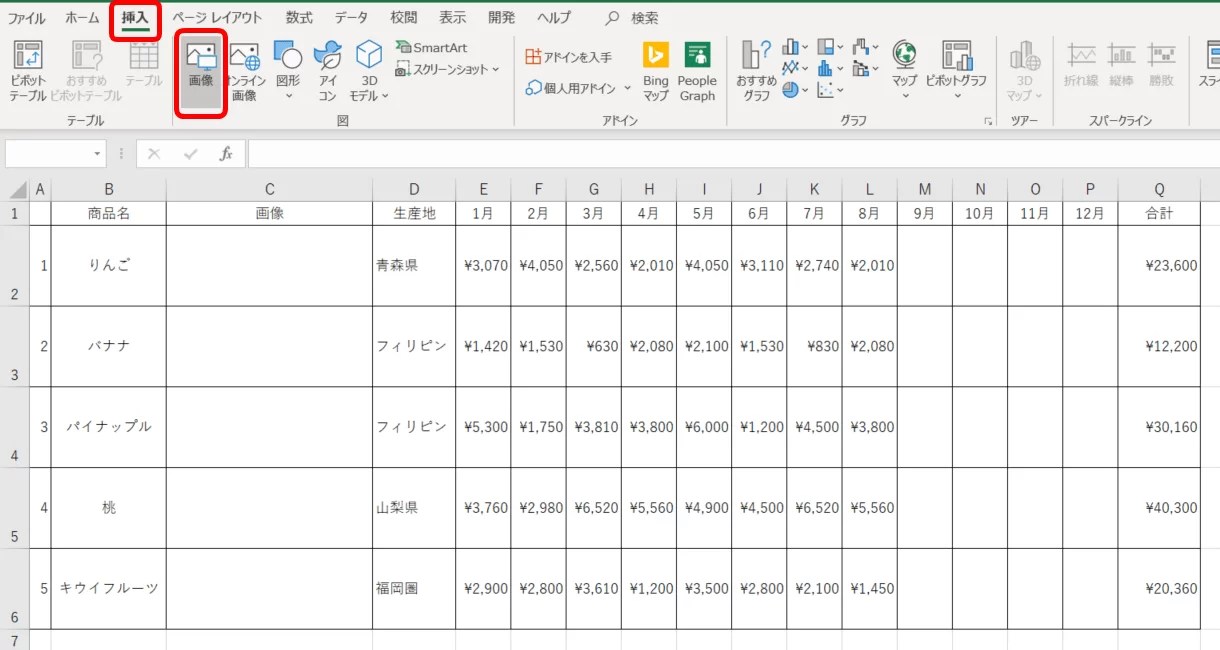Select row 4 header
The height and width of the screenshot is (650, 1220).
tap(15, 427)
